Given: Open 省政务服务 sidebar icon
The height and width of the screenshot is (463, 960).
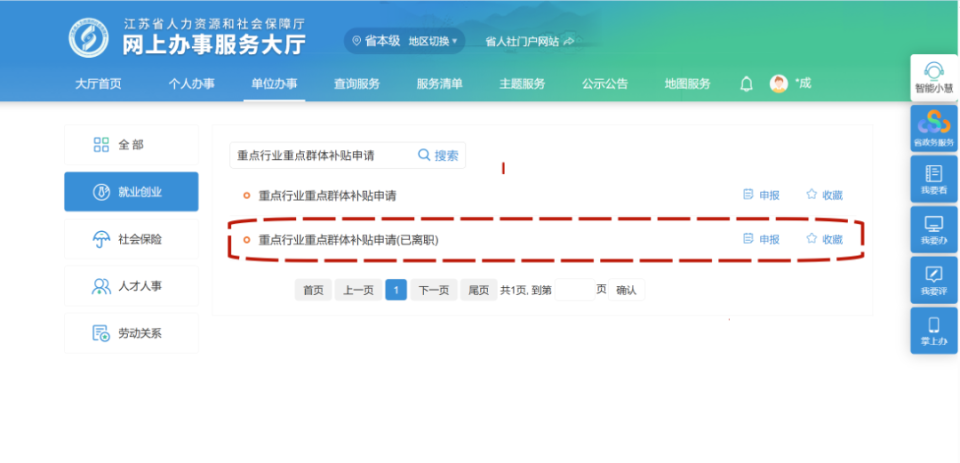Looking at the screenshot, I should tap(934, 123).
